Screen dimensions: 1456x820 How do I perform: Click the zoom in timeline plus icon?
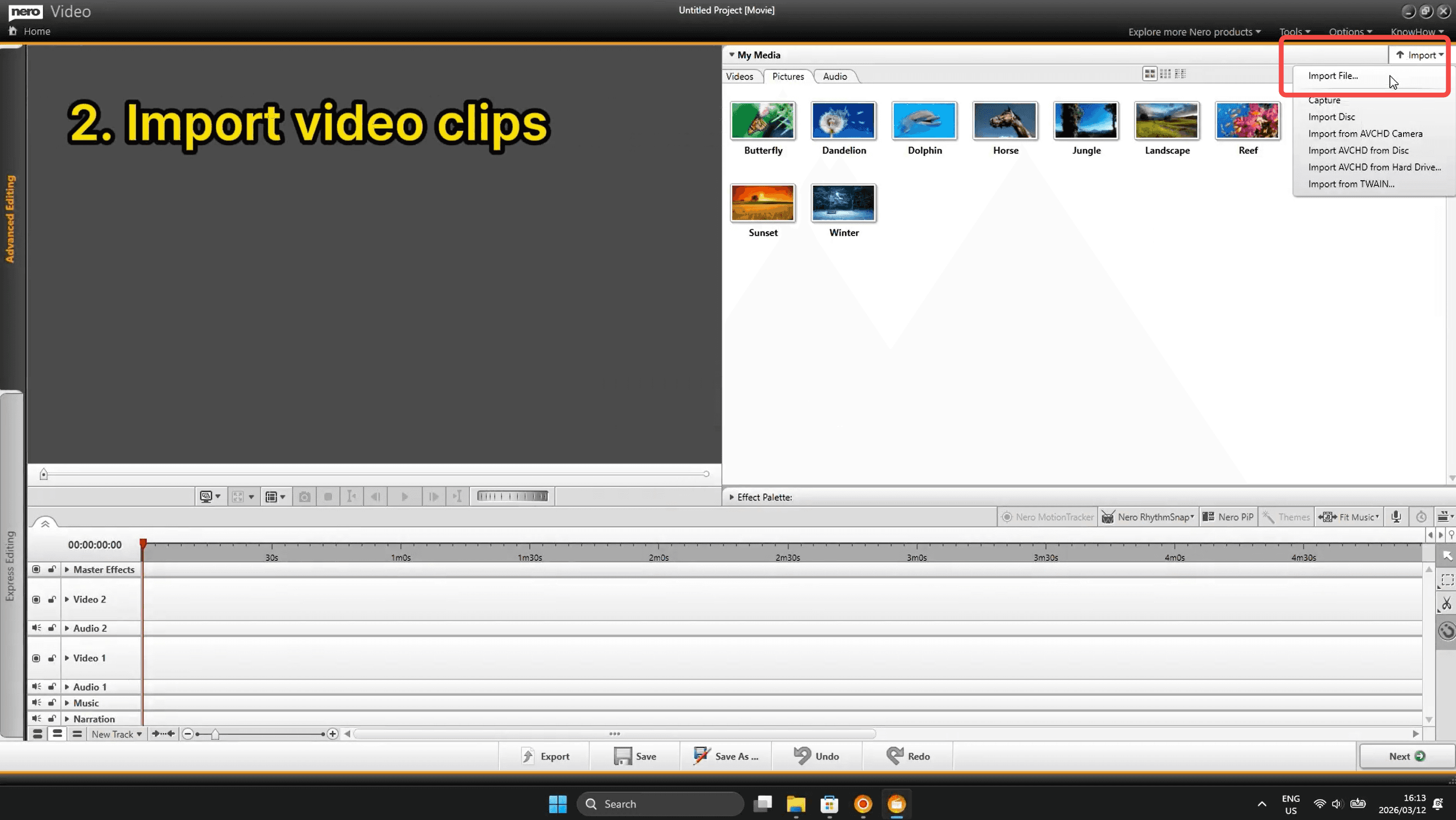332,734
